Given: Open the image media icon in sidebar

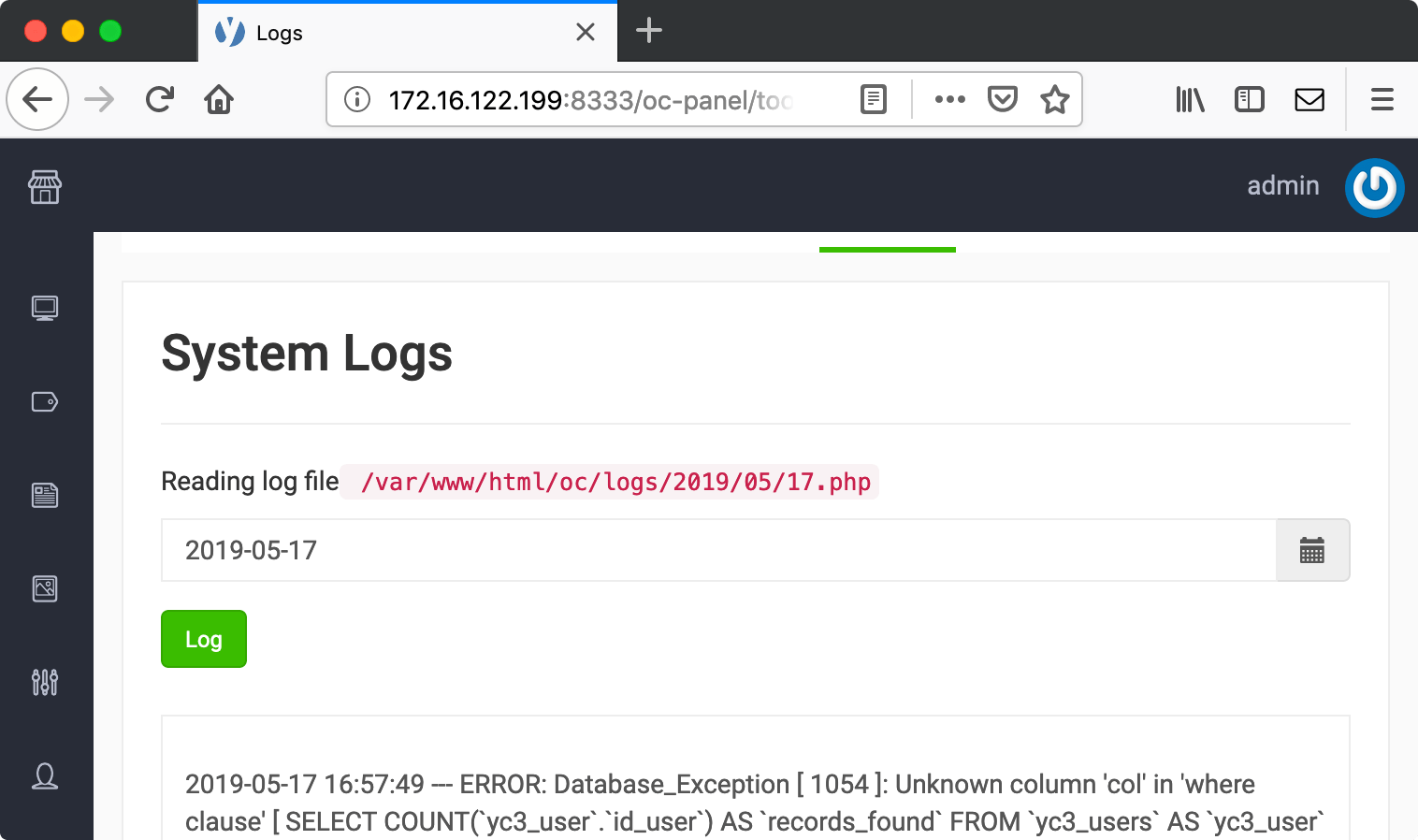Looking at the screenshot, I should (x=45, y=588).
